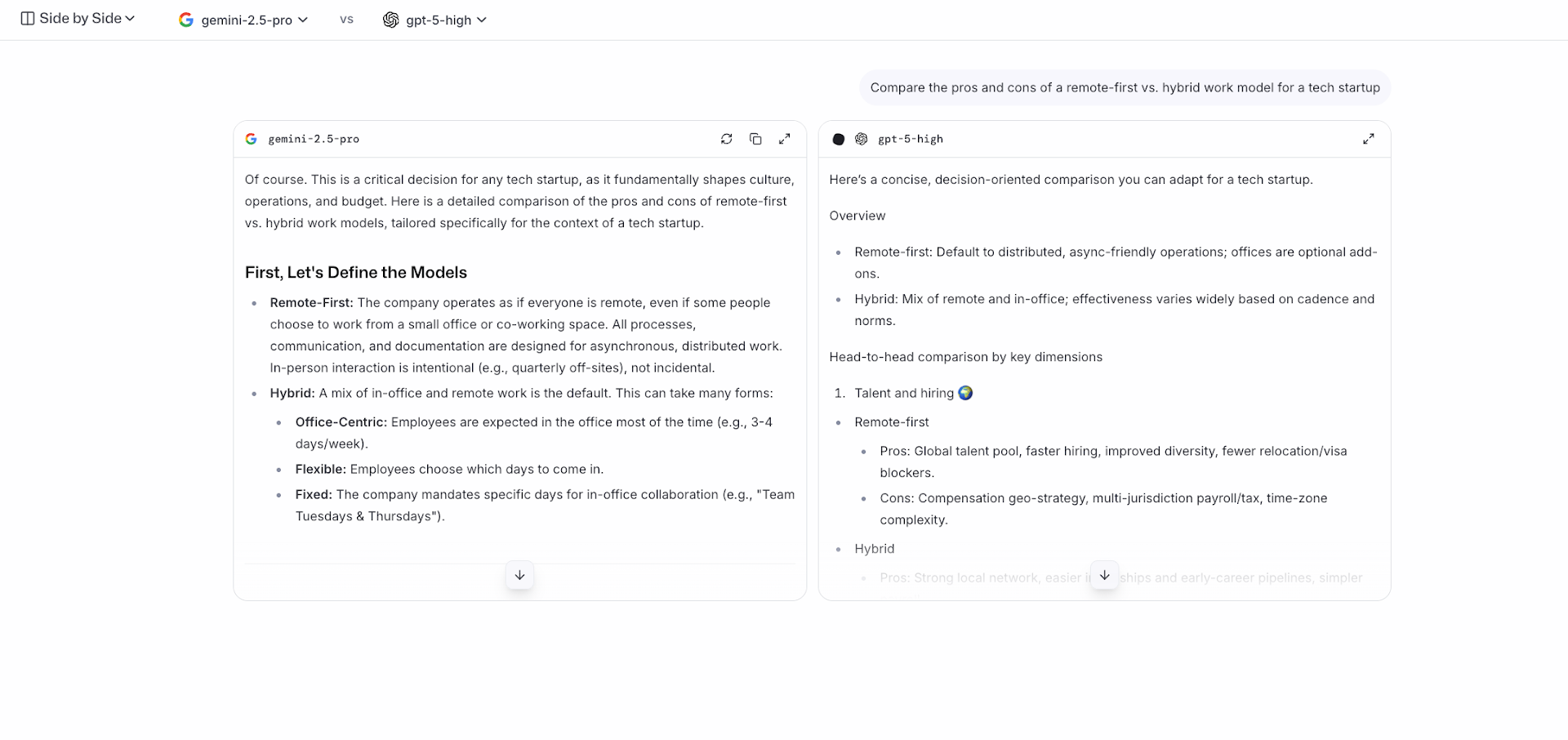Expand the gemini-2.5-pro panel to fullscreen
The height and width of the screenshot is (740, 1568).
[784, 139]
